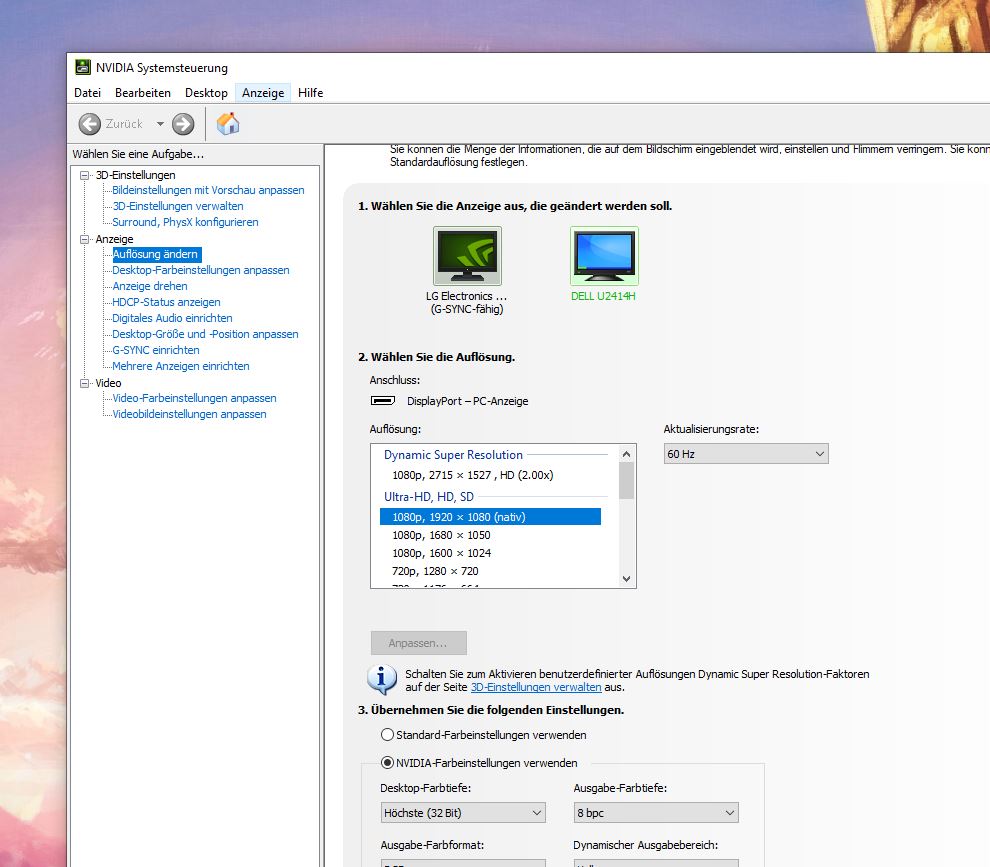
Task: Open HDCP-Status anzeigen
Action: 166,302
